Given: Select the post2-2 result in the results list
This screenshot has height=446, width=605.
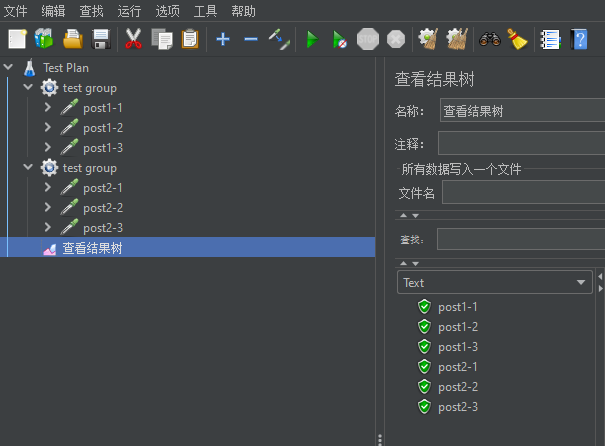Looking at the screenshot, I should point(458,387).
